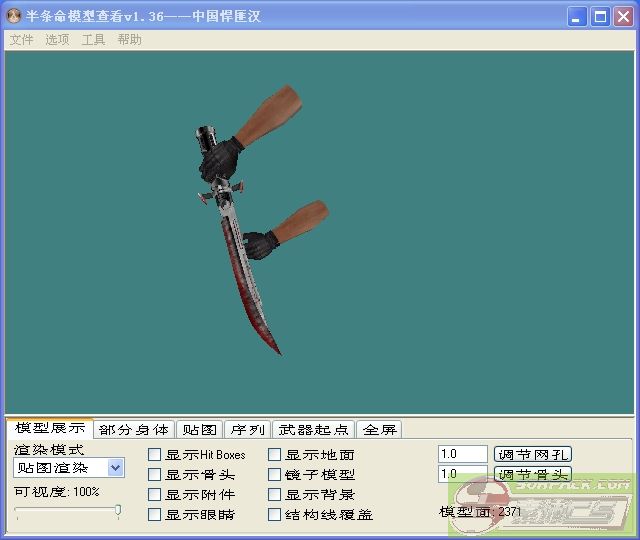This screenshot has height=540, width=640.
Task: Open the 工具 menu
Action: click(x=93, y=40)
